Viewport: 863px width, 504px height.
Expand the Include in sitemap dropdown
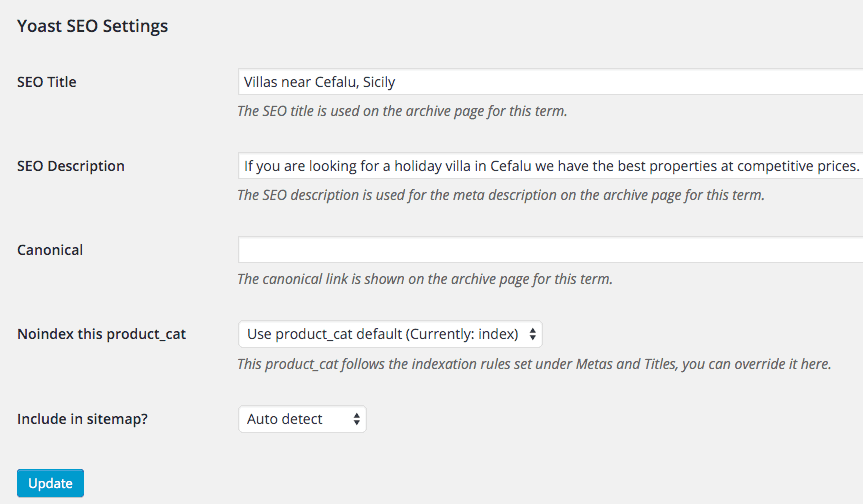302,419
